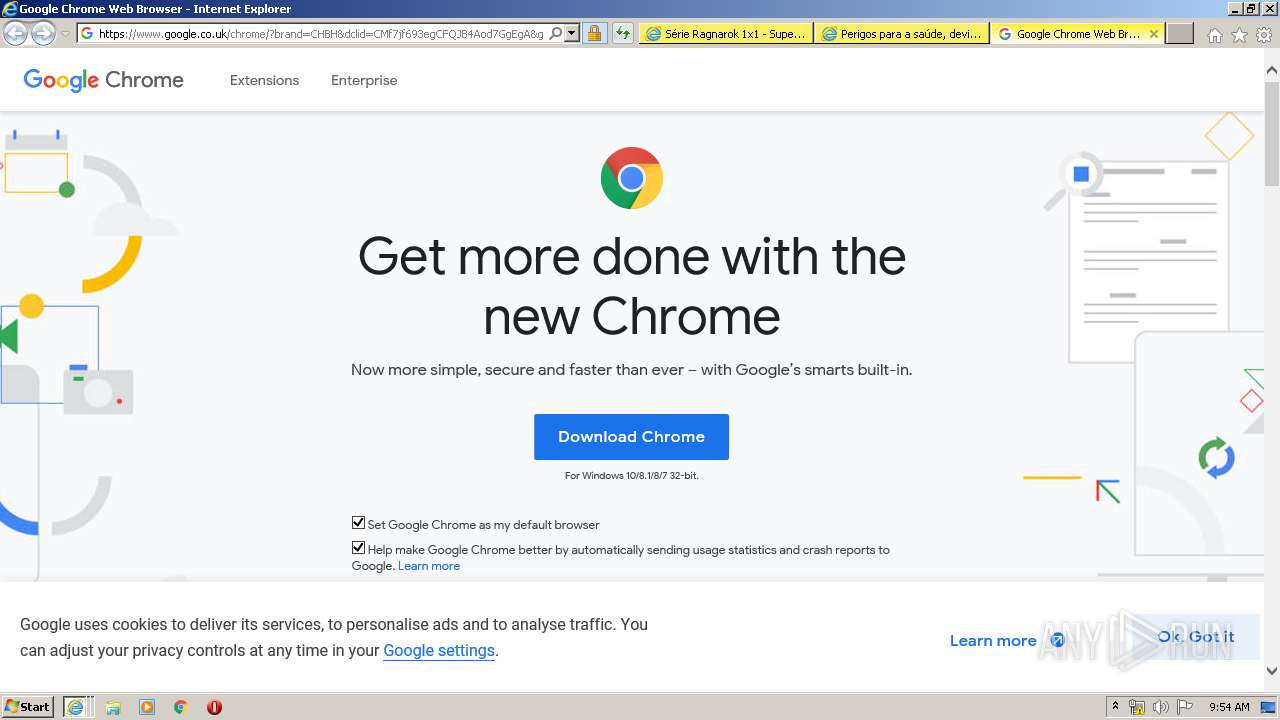Click the network tray icon
Viewport: 1280px width, 720px height.
1137,707
